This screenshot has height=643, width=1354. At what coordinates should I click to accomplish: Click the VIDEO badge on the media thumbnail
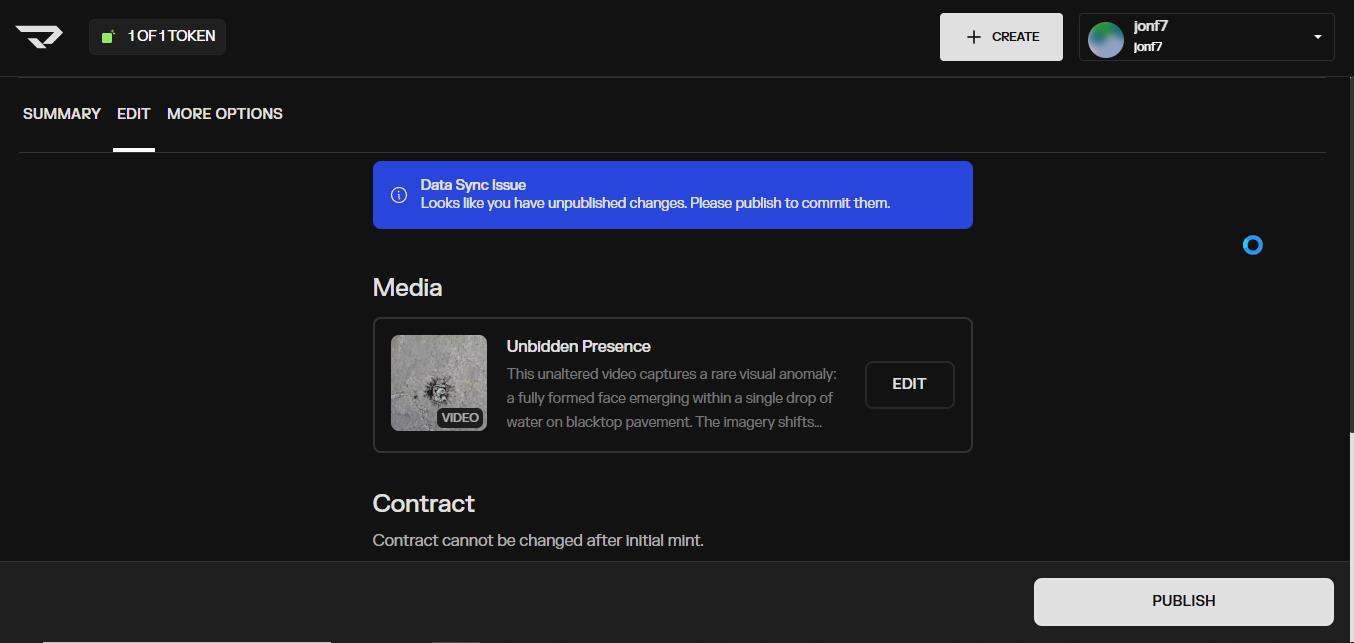(460, 418)
